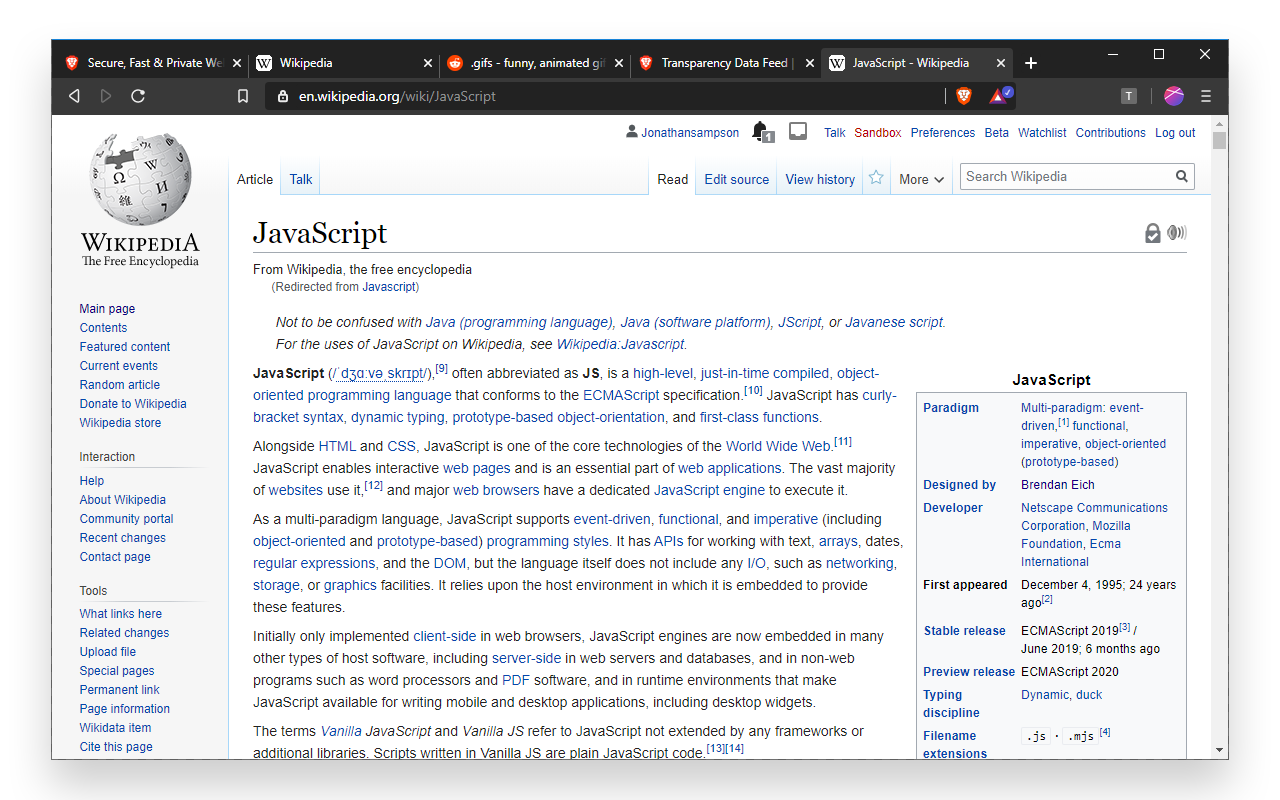Image resolution: width=1280 pixels, height=800 pixels.
Task: Click the Brave Shields lion icon
Action: pyautogui.click(x=964, y=96)
